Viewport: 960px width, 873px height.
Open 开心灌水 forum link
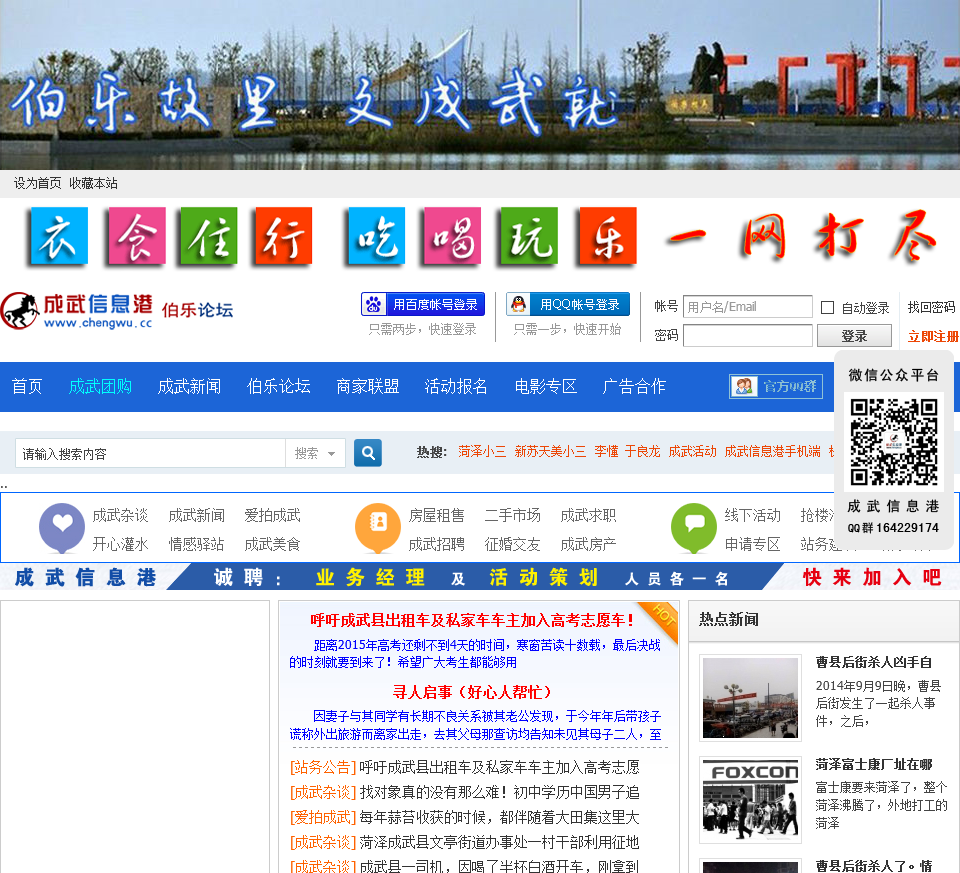pyautogui.click(x=121, y=544)
